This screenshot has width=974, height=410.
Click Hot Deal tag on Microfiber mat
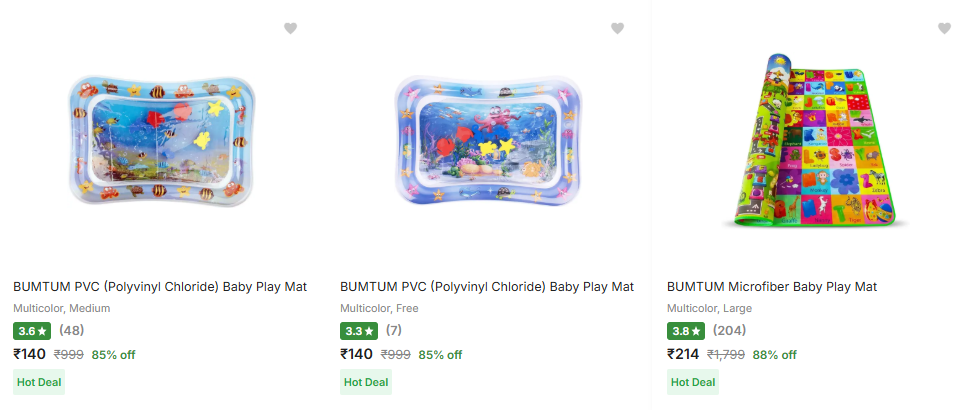point(693,382)
